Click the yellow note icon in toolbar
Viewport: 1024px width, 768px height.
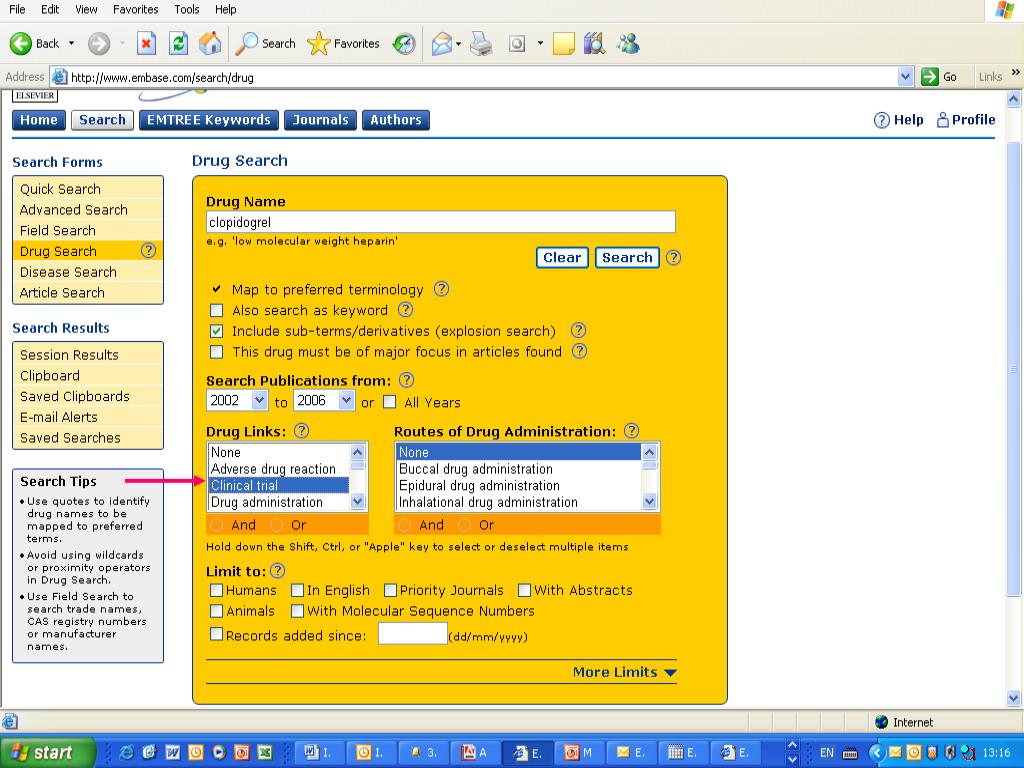coord(563,44)
